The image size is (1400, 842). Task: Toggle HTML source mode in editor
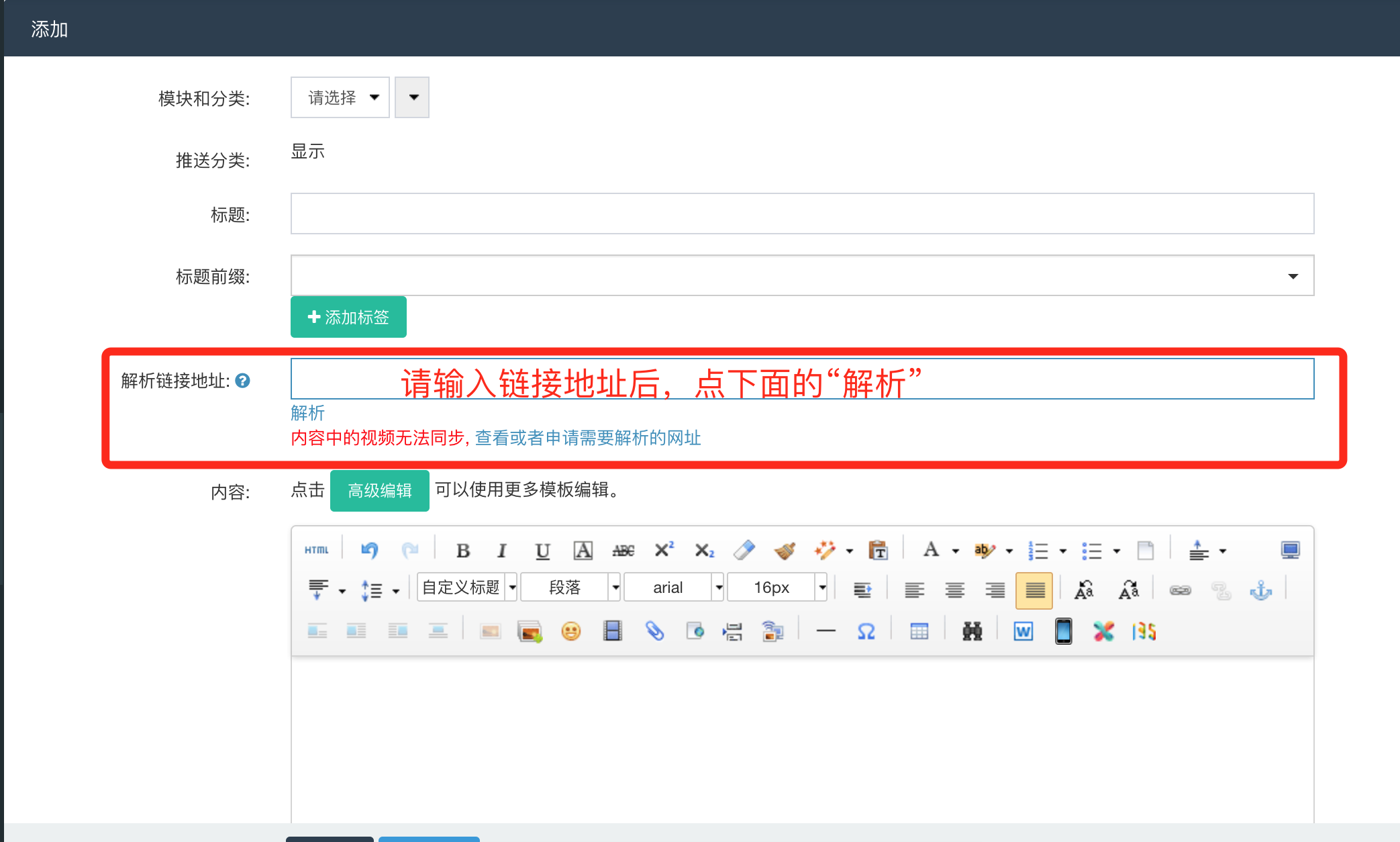coord(316,551)
